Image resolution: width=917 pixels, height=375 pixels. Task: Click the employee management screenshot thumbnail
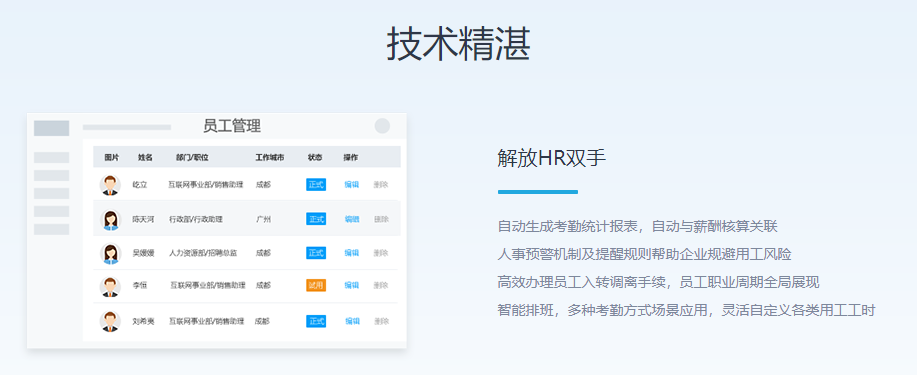click(216, 230)
